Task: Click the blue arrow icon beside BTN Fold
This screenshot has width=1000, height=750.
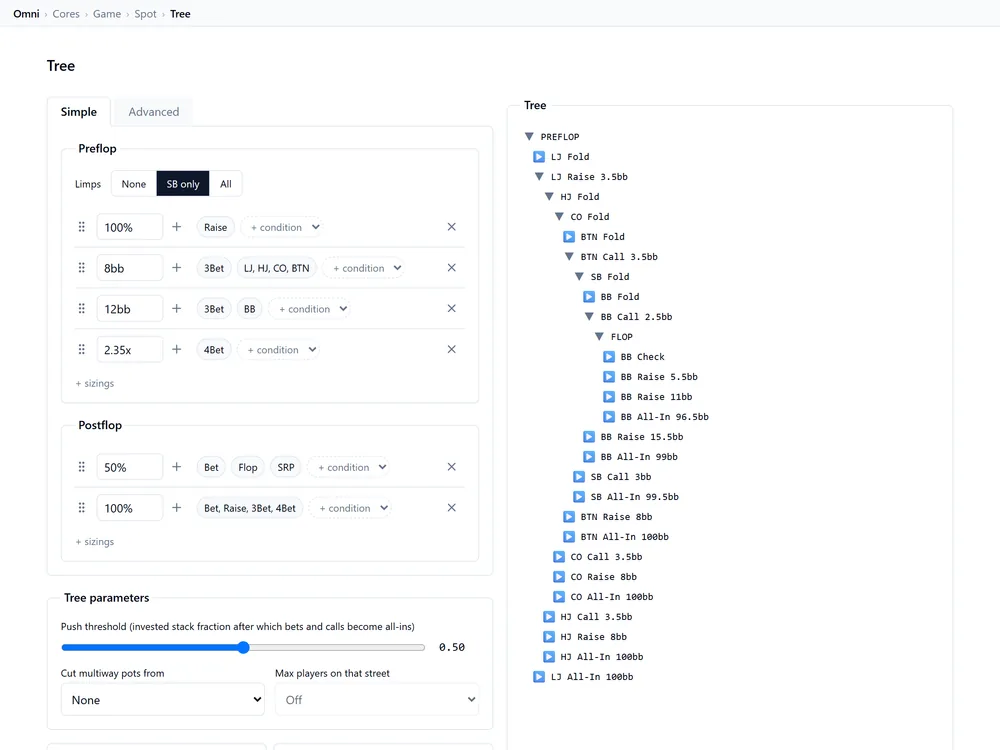Action: click(569, 237)
